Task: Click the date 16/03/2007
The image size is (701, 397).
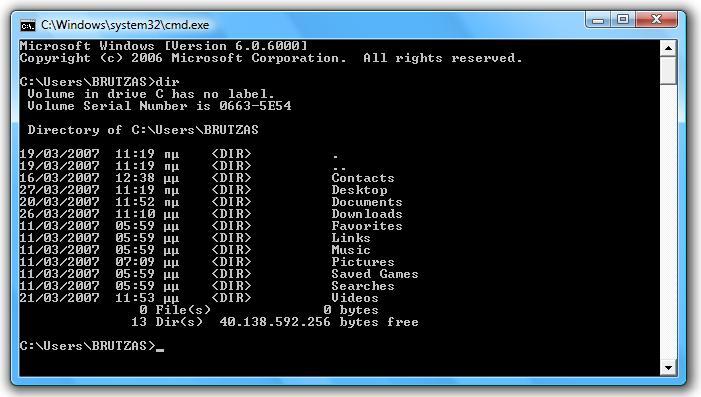Action: [59, 178]
